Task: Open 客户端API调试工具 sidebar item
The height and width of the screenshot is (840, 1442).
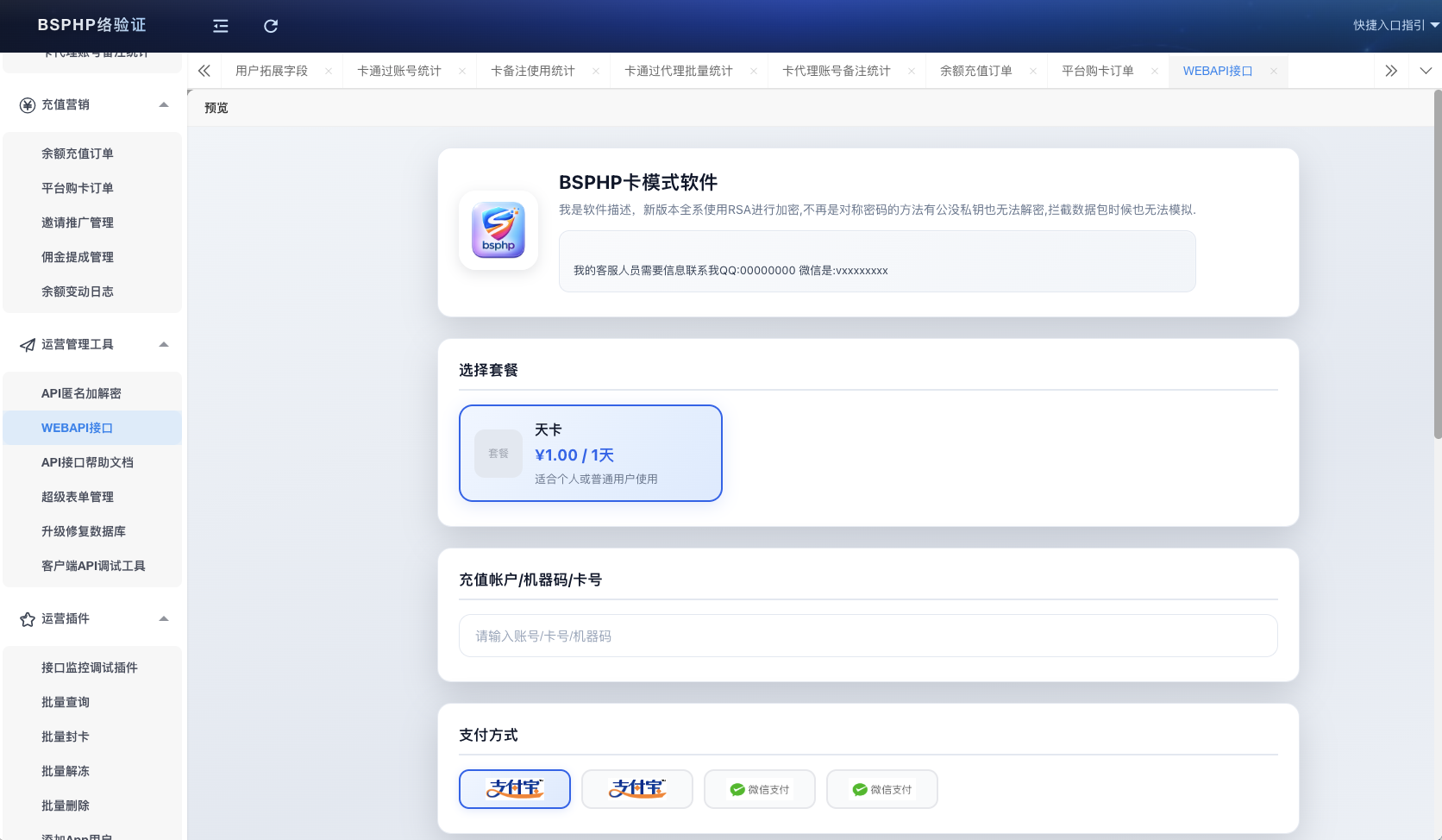Action: [92, 566]
